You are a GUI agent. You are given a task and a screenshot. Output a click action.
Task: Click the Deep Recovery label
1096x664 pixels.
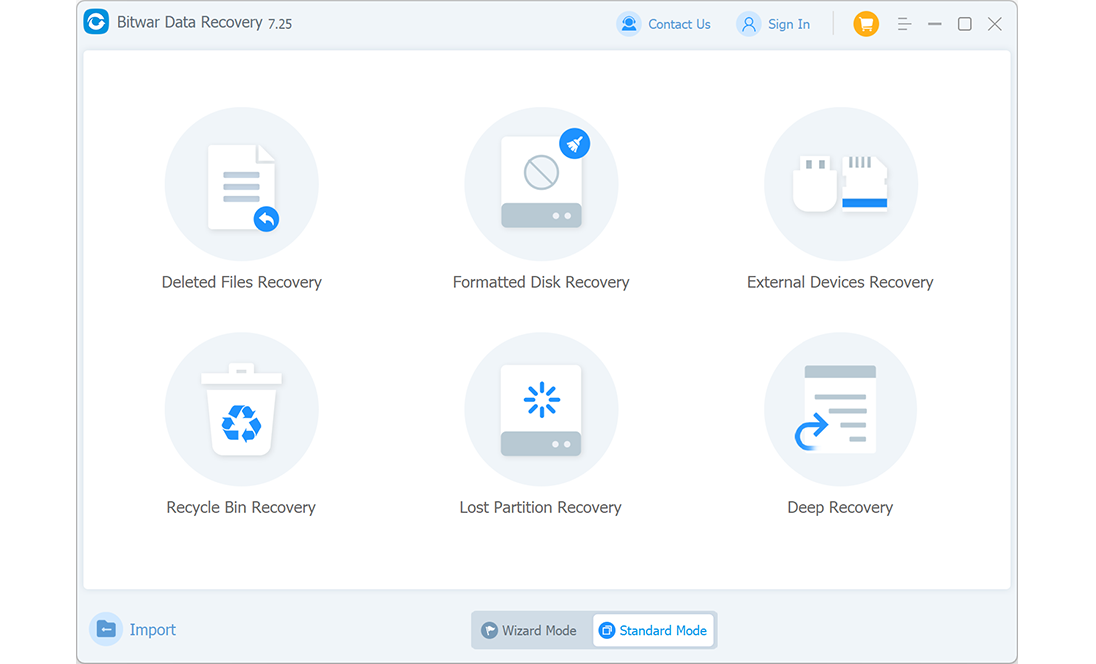pos(840,507)
